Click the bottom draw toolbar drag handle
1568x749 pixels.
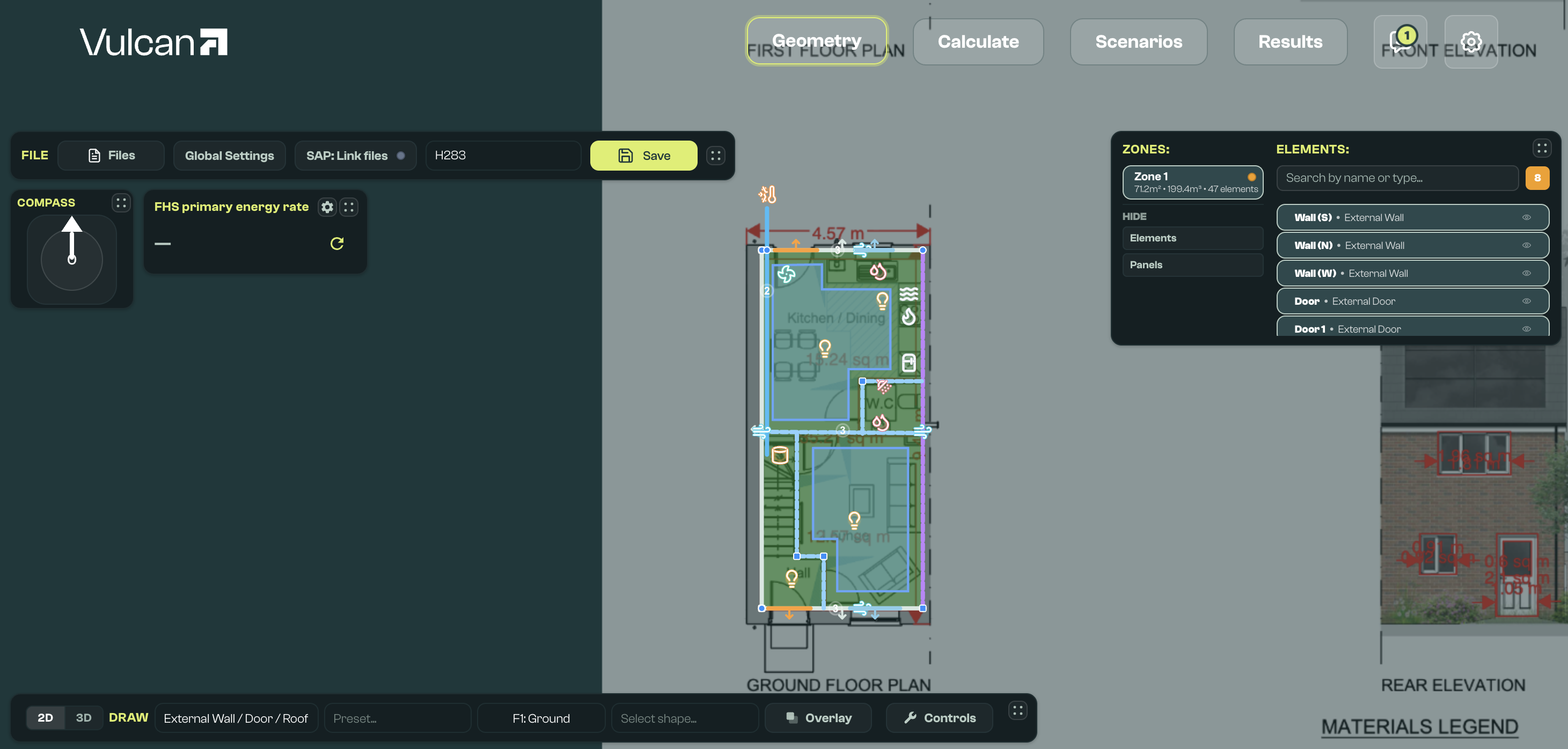[1018, 710]
